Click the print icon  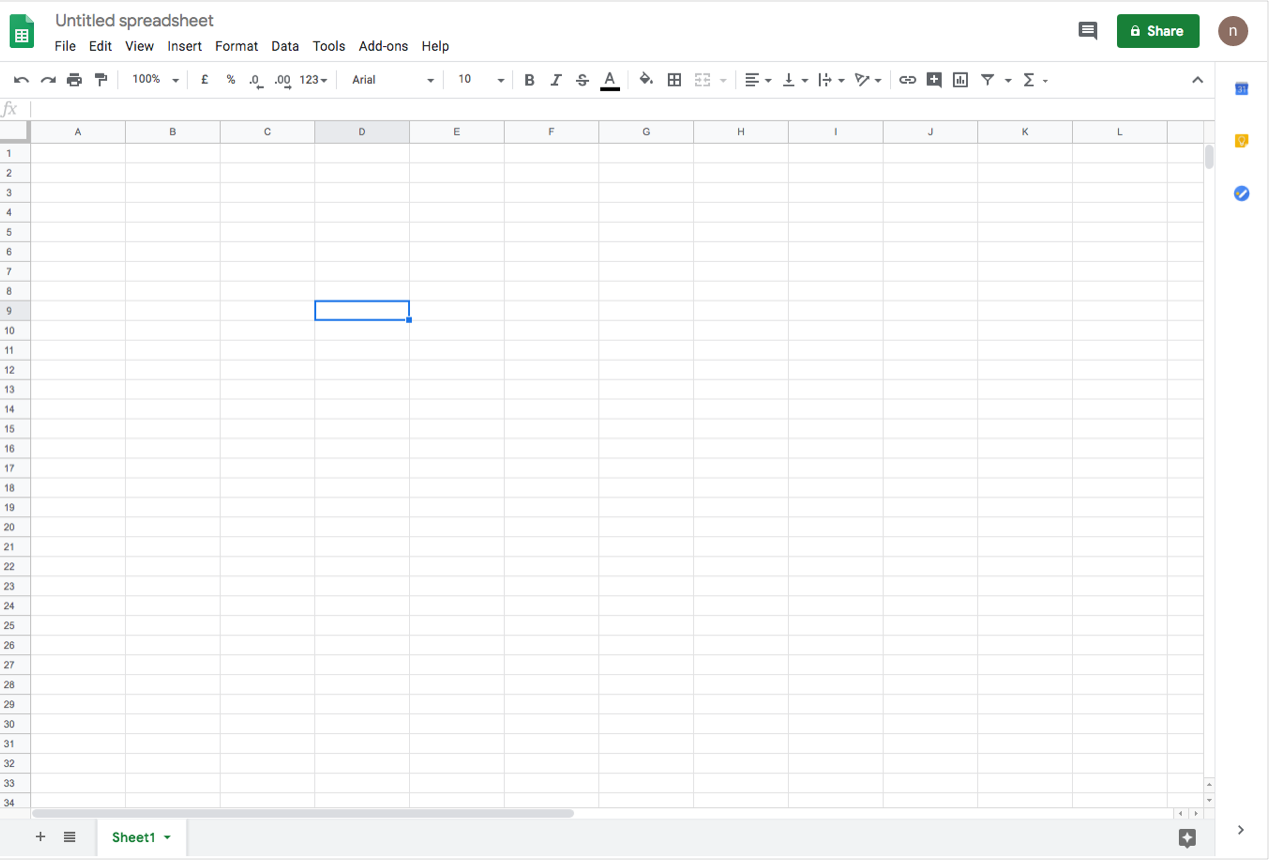[74, 80]
